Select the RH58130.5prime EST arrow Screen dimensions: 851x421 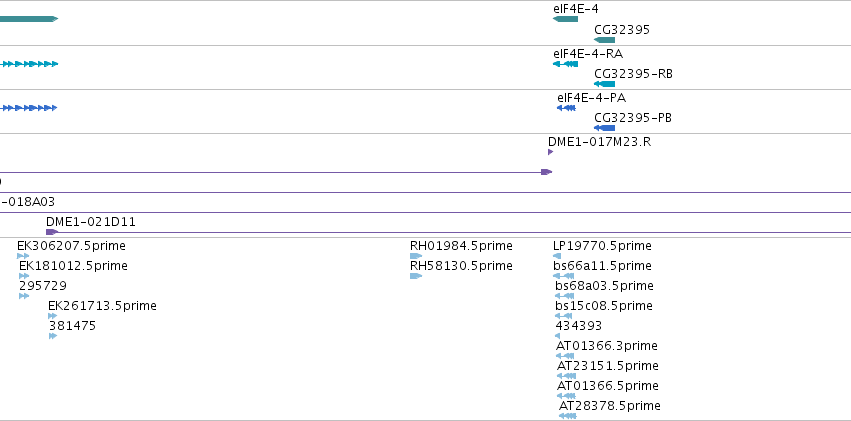(416, 276)
